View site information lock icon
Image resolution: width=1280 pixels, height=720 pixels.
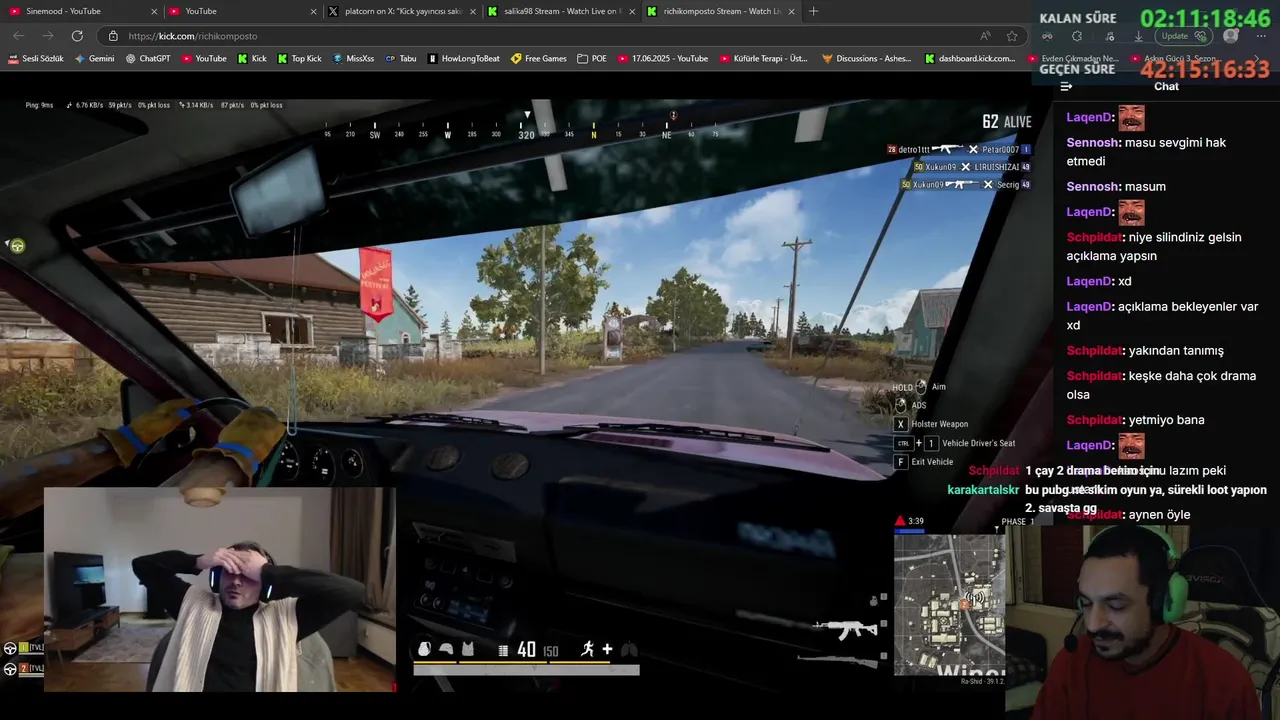click(x=113, y=36)
